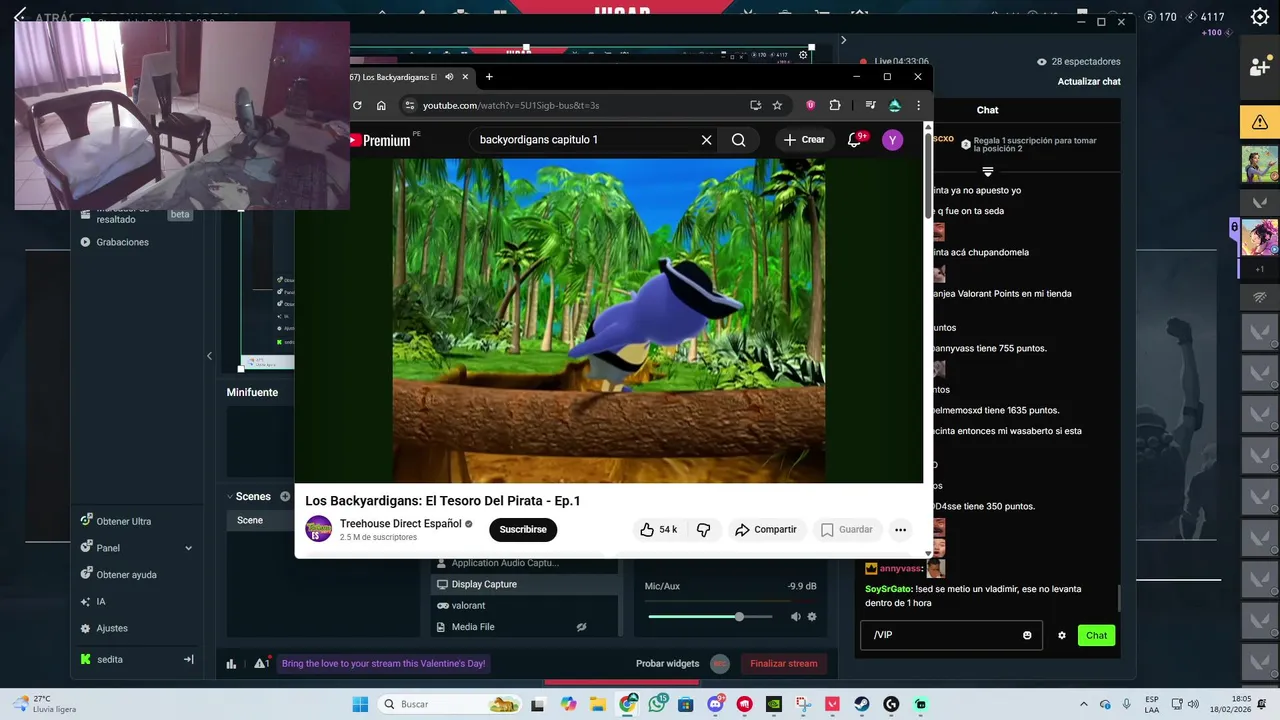Select the Display Capture source

click(525, 584)
